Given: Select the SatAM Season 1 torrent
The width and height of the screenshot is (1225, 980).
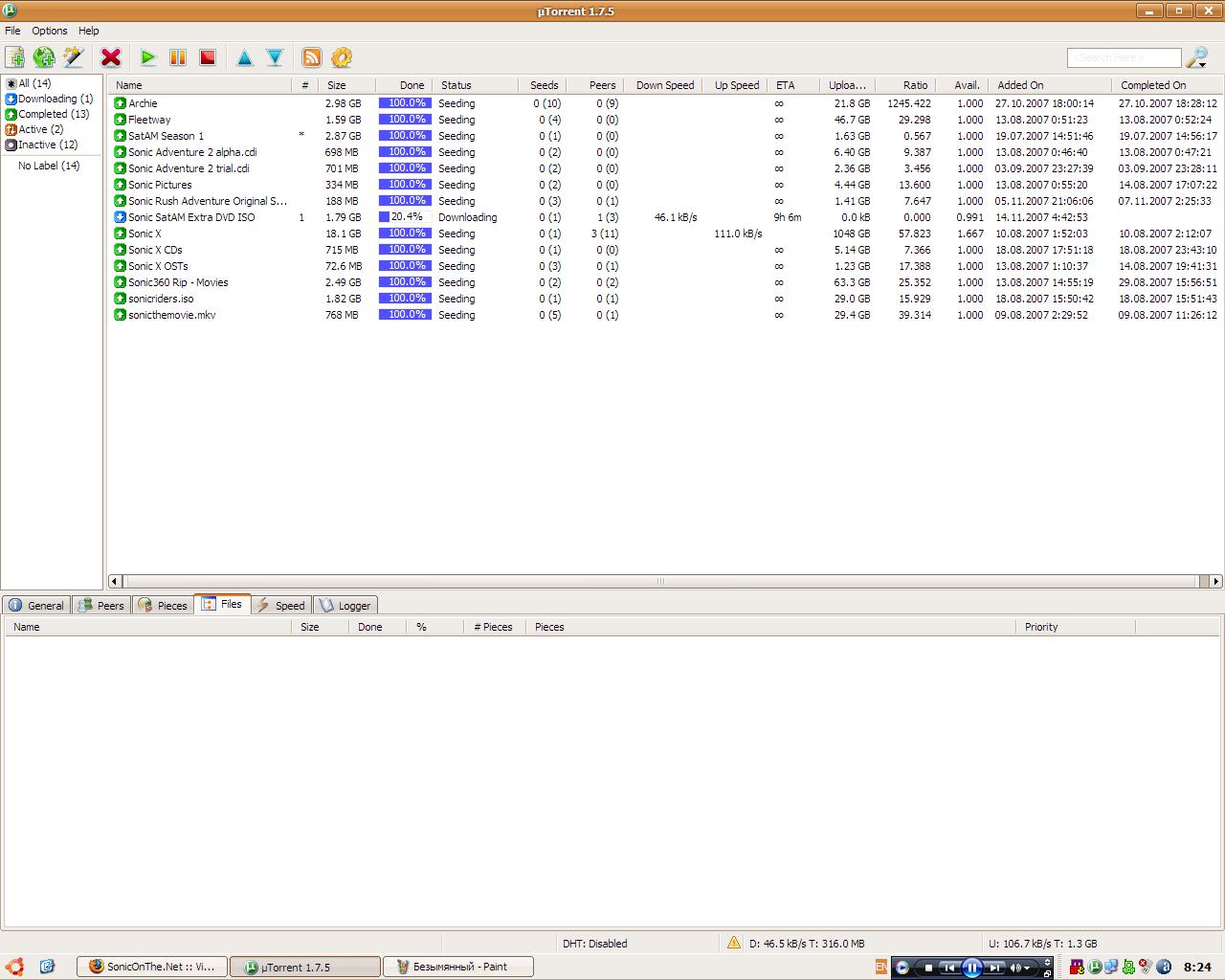Looking at the screenshot, I should point(665,136).
